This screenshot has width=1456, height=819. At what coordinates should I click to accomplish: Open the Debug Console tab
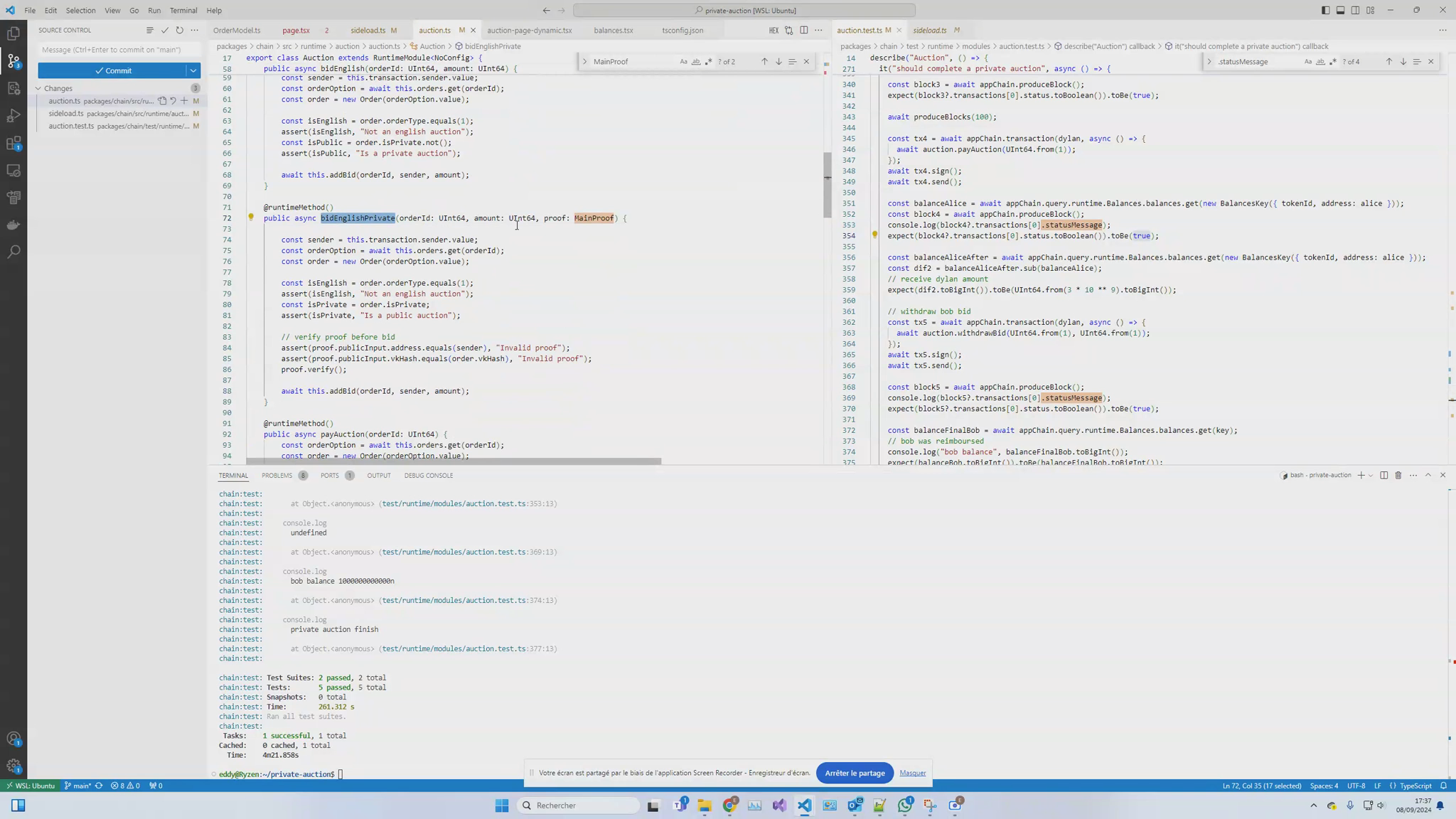pyautogui.click(x=428, y=476)
